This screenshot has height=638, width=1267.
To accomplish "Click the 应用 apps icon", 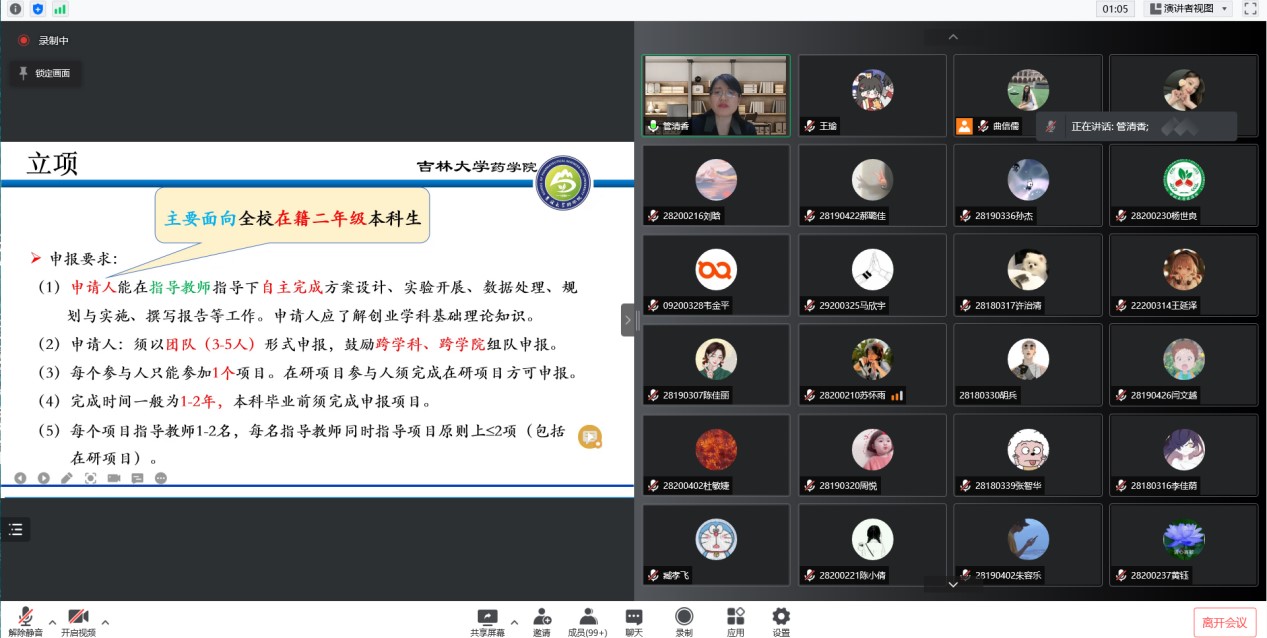I will tap(735, 621).
